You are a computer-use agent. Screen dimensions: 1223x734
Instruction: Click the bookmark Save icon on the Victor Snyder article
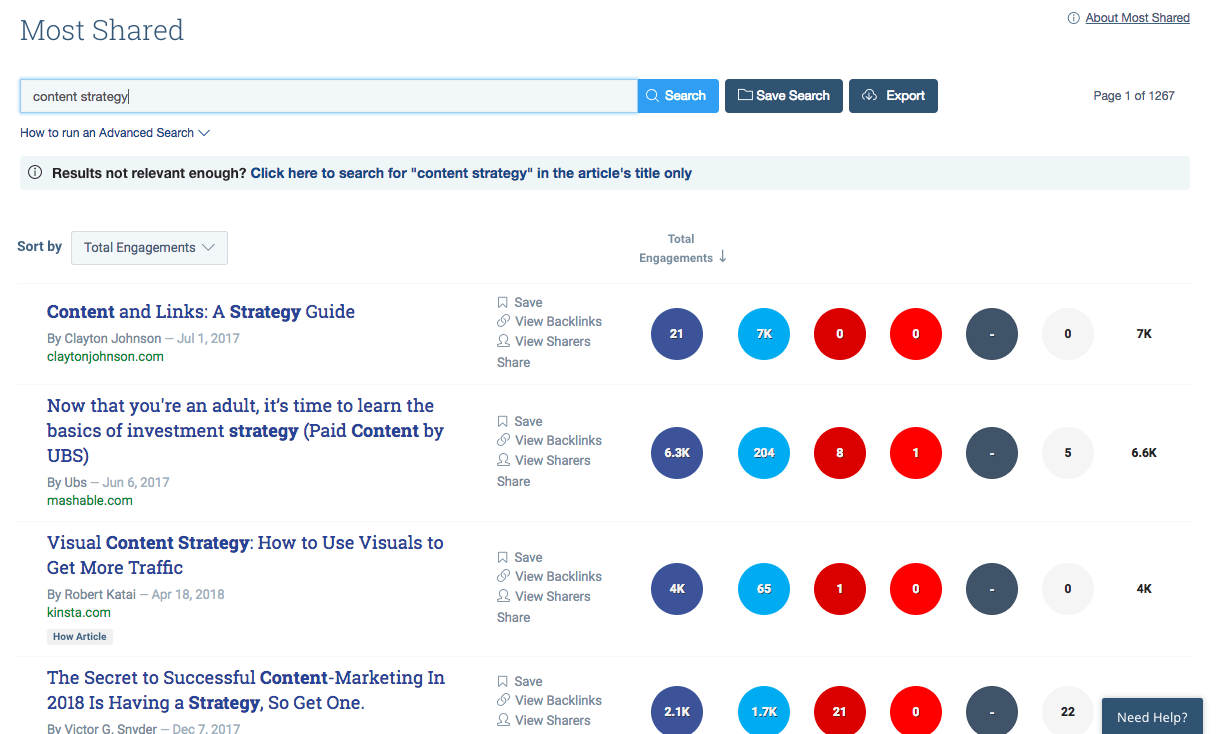[x=503, y=680]
